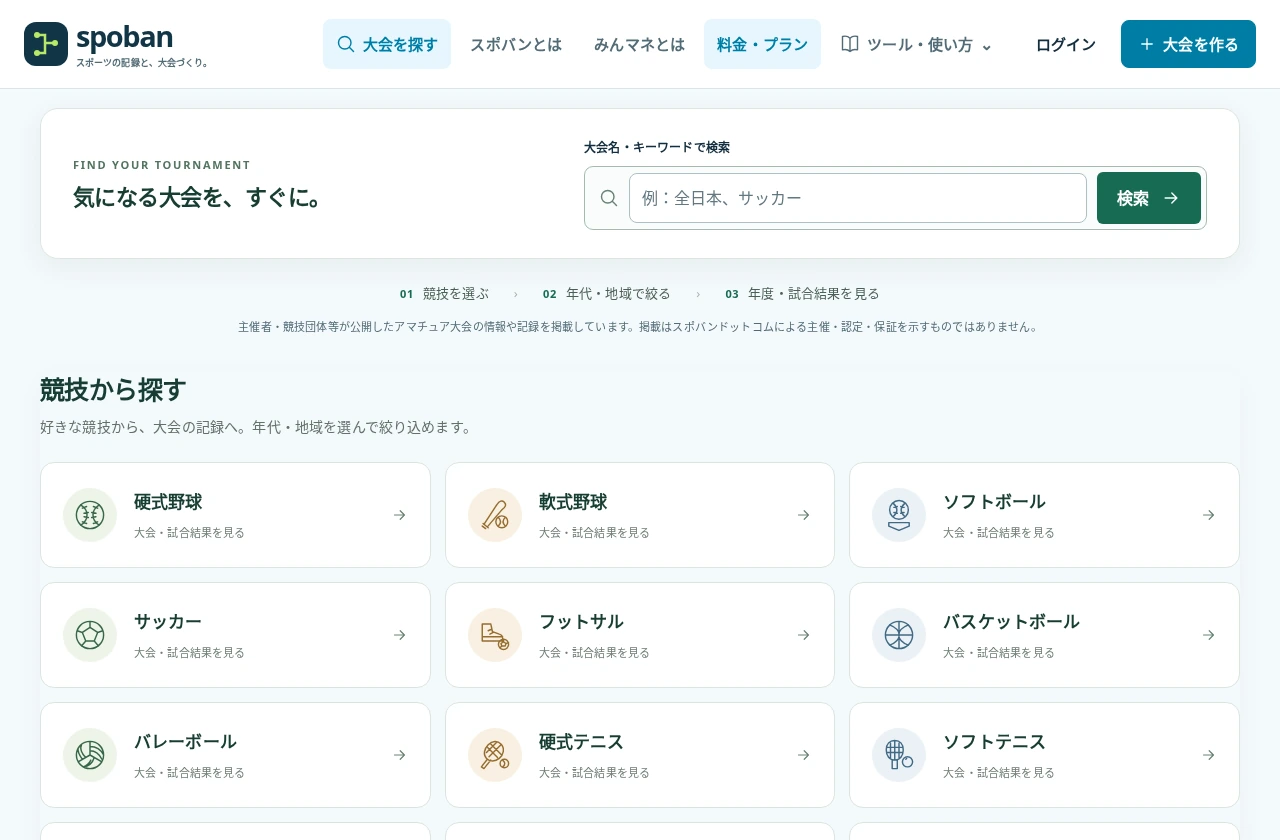Click step 02 年代・地域で絞る text
Screen dimensions: 1280x840
tap(607, 294)
